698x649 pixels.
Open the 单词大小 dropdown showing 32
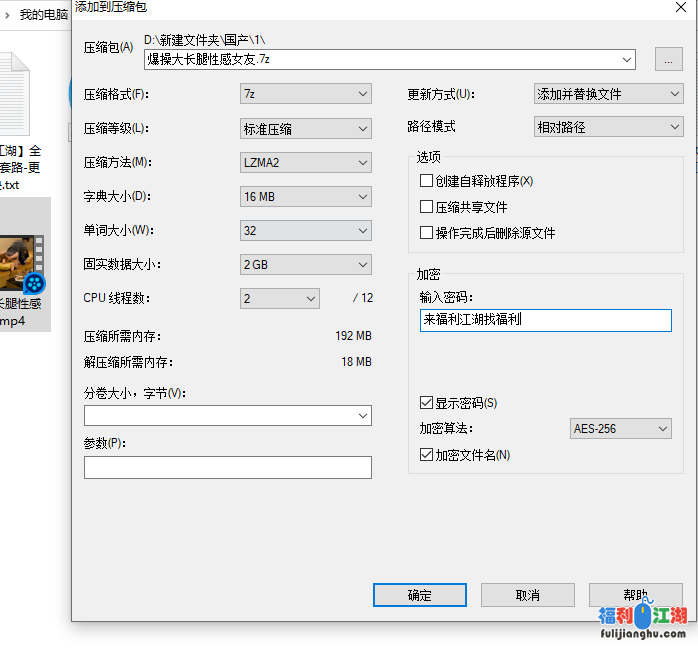point(306,231)
